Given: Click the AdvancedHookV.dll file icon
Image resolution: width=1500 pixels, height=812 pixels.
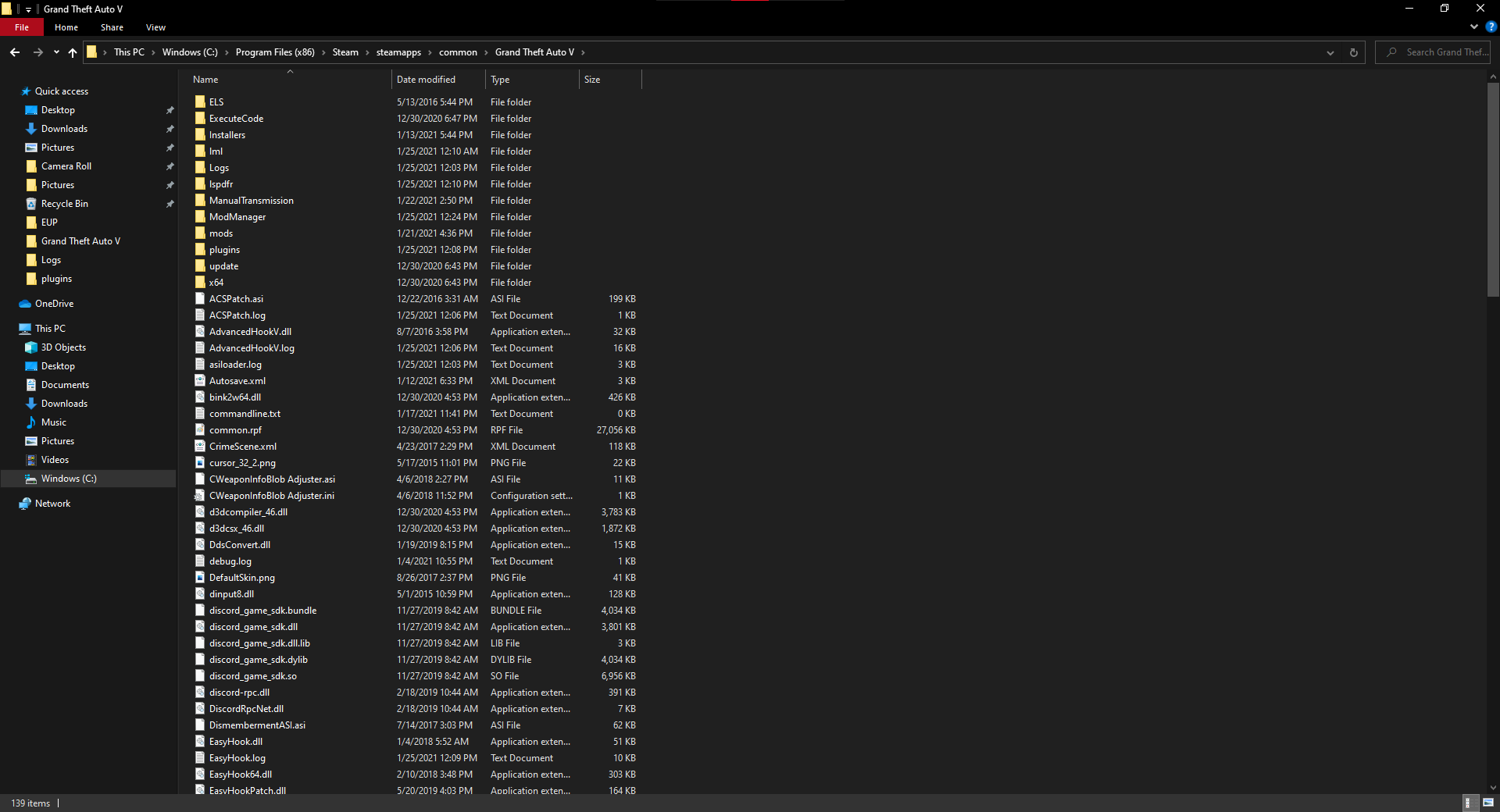Looking at the screenshot, I should click(200, 331).
